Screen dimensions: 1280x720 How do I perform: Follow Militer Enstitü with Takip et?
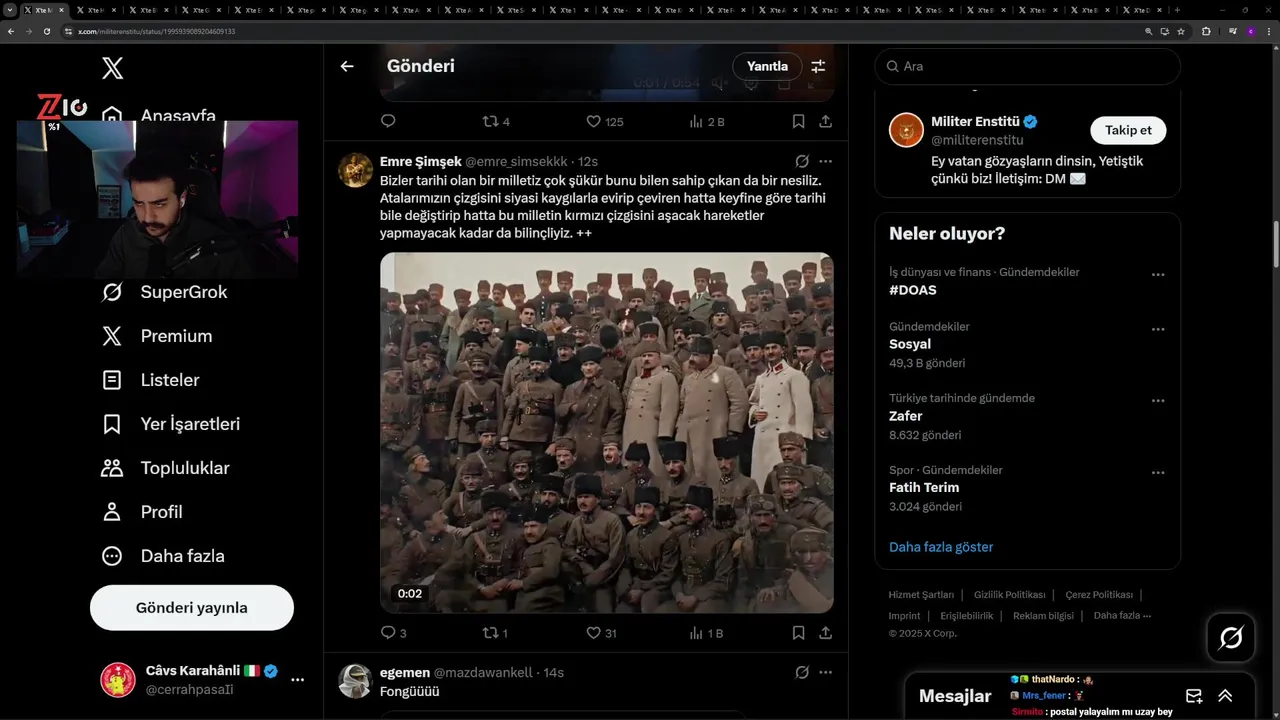click(1128, 130)
